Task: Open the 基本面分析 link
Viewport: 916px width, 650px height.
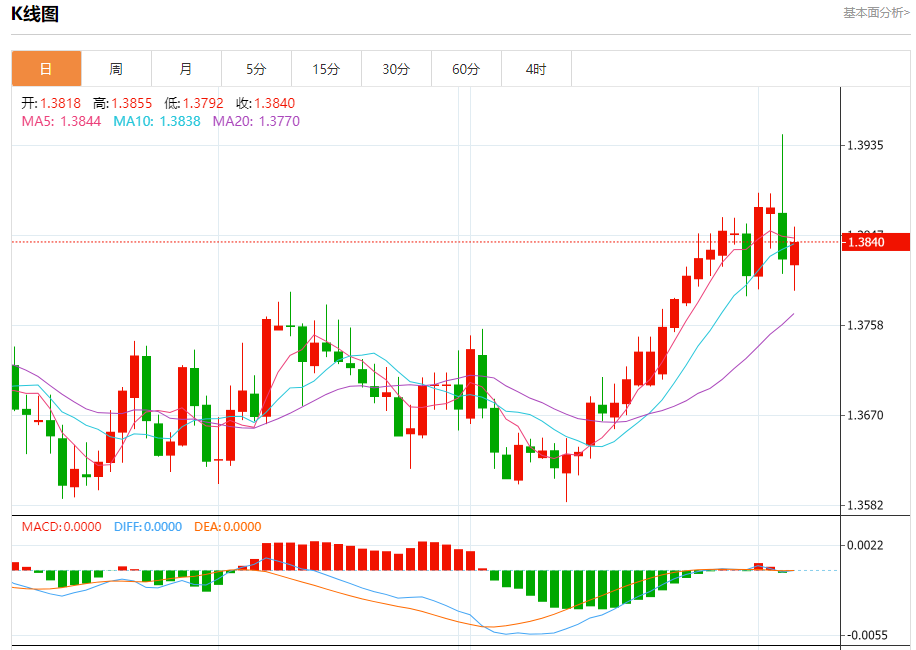Action: (876, 13)
